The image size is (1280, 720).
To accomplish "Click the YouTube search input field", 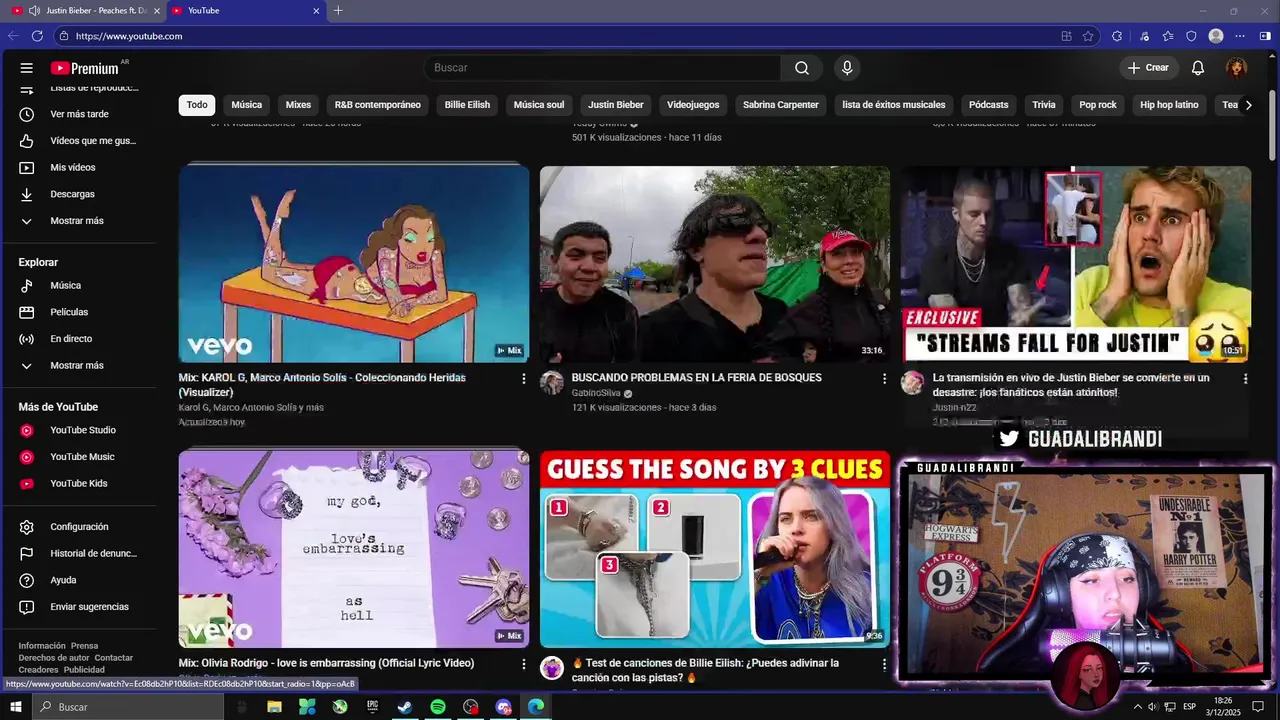I will tap(602, 68).
